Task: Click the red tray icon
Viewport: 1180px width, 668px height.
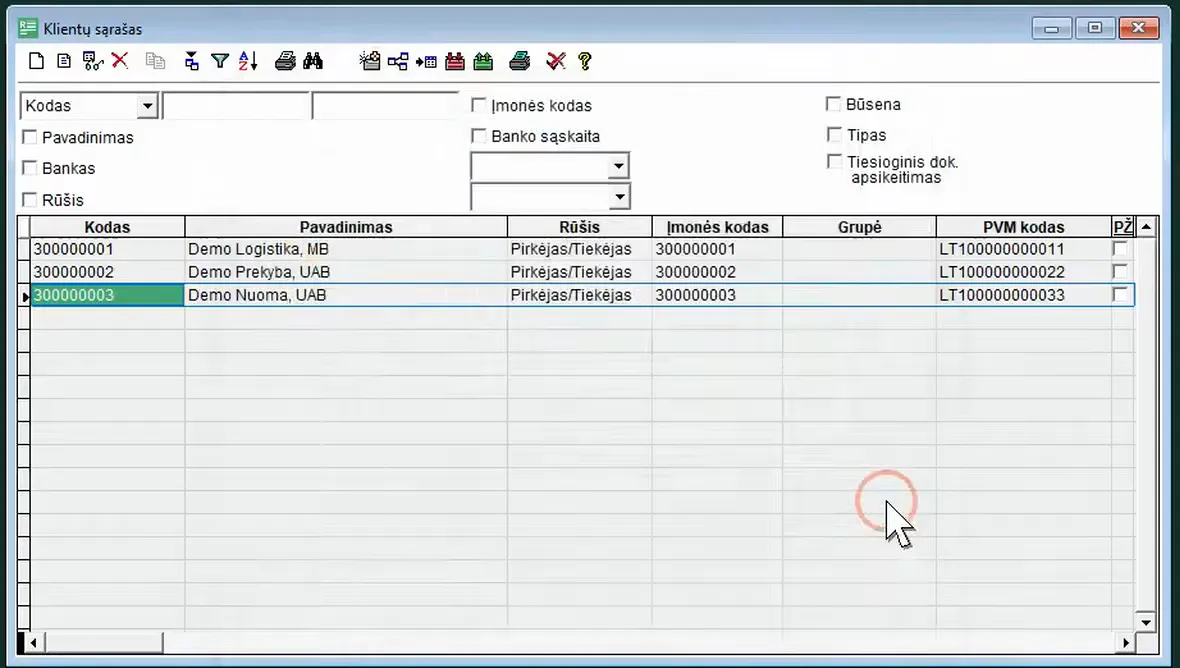Action: (455, 61)
